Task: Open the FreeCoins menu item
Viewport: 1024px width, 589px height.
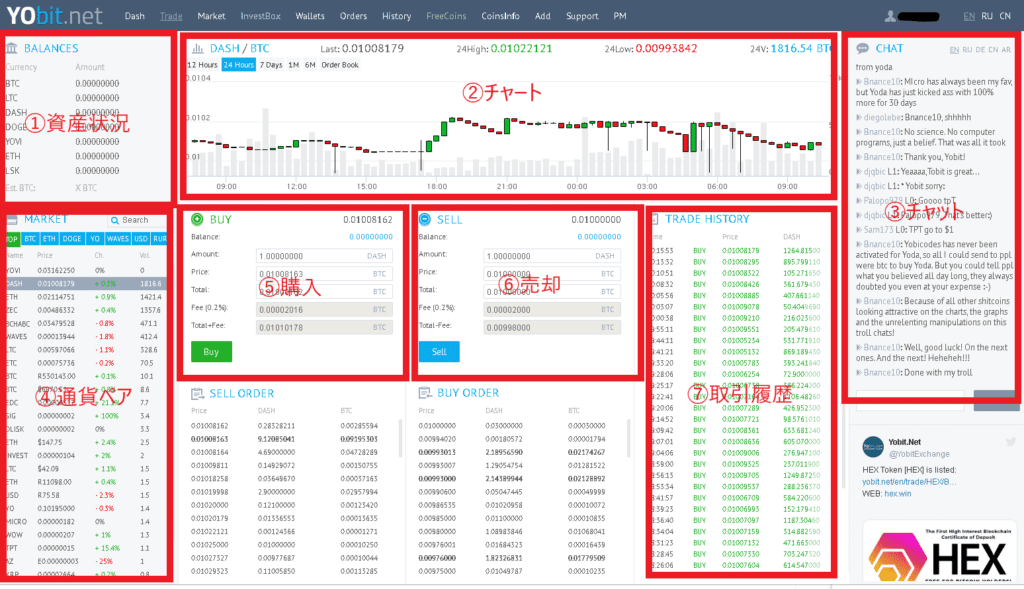Action: click(446, 16)
